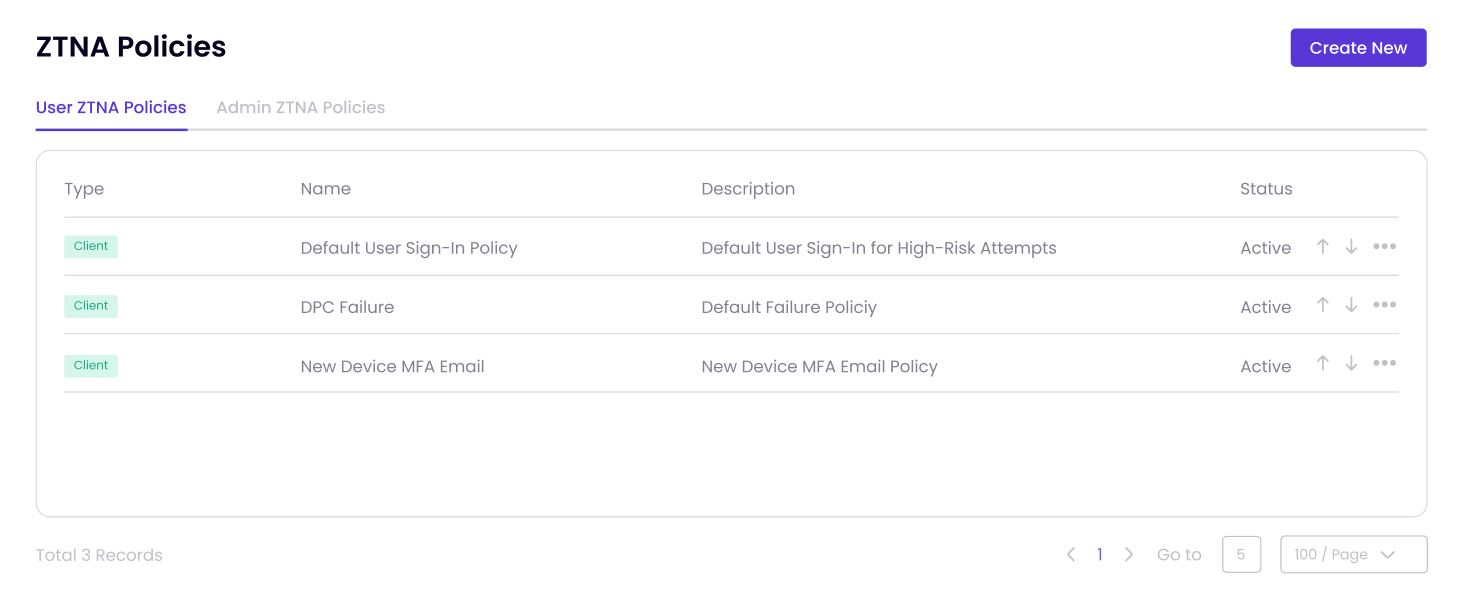The image size is (1468, 601).
Task: Move Default User Sign-In Policy down
Action: (1351, 246)
